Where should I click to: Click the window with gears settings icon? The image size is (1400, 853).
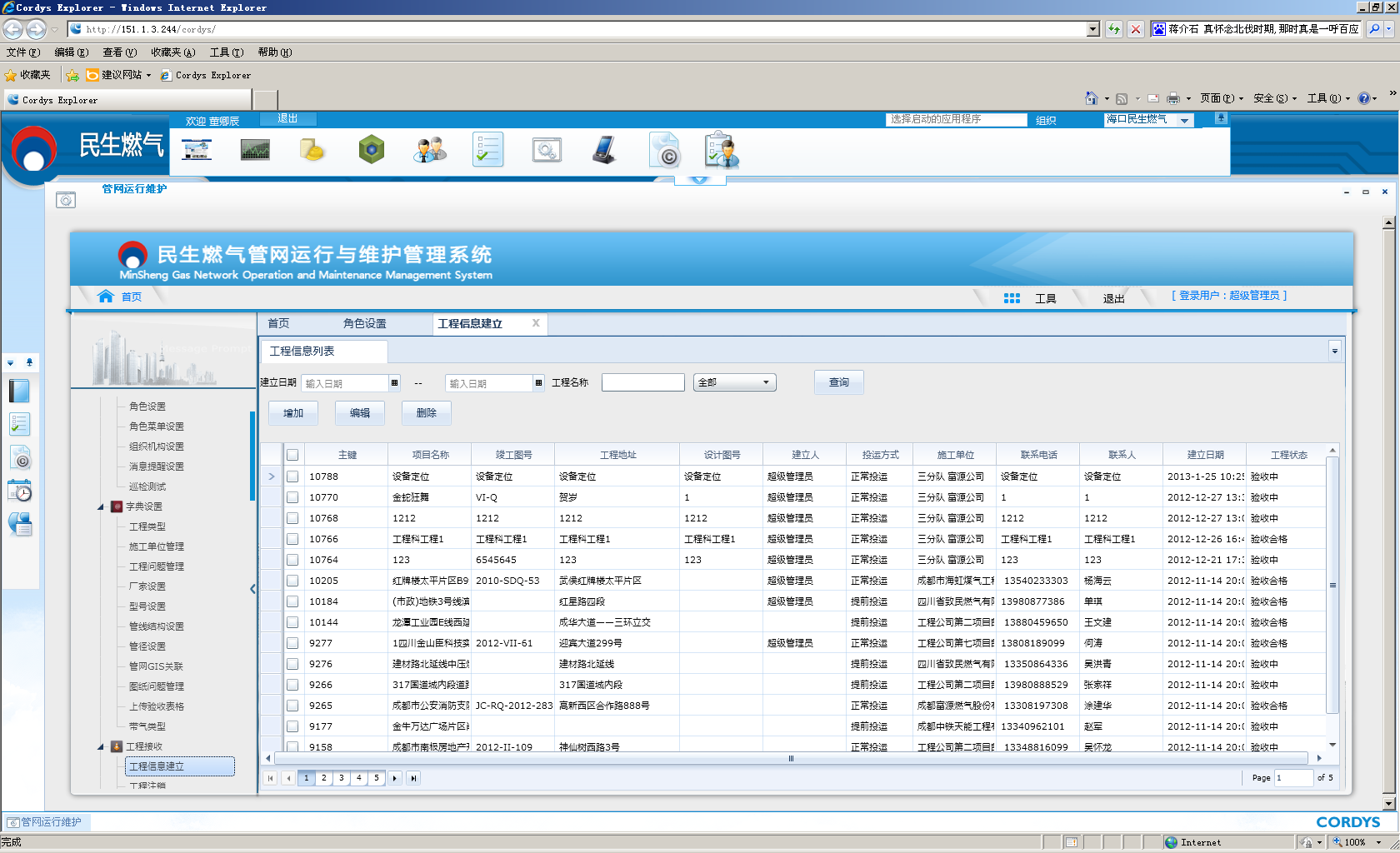547,151
